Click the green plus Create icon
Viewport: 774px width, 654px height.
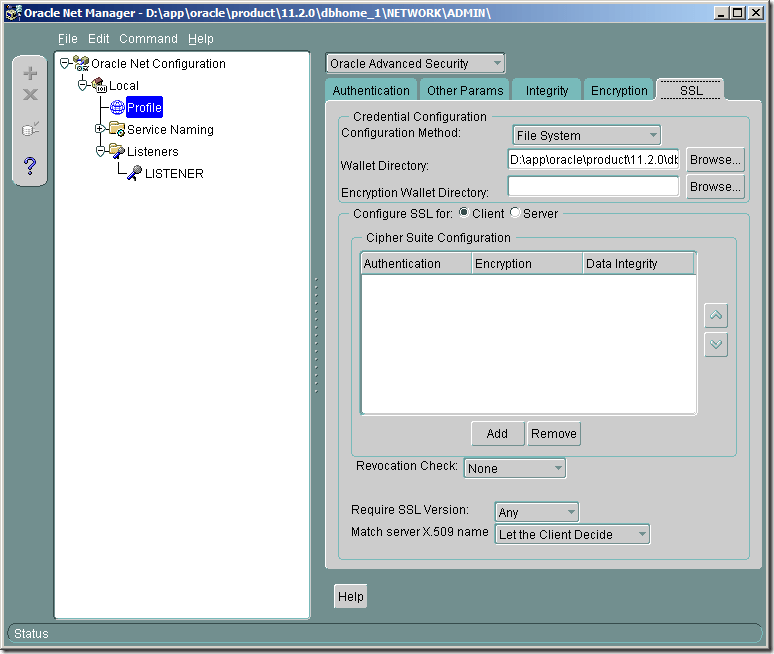point(30,73)
